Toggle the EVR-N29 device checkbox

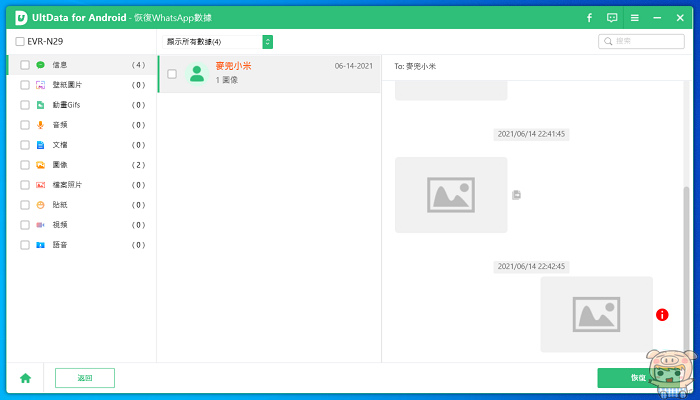point(20,42)
